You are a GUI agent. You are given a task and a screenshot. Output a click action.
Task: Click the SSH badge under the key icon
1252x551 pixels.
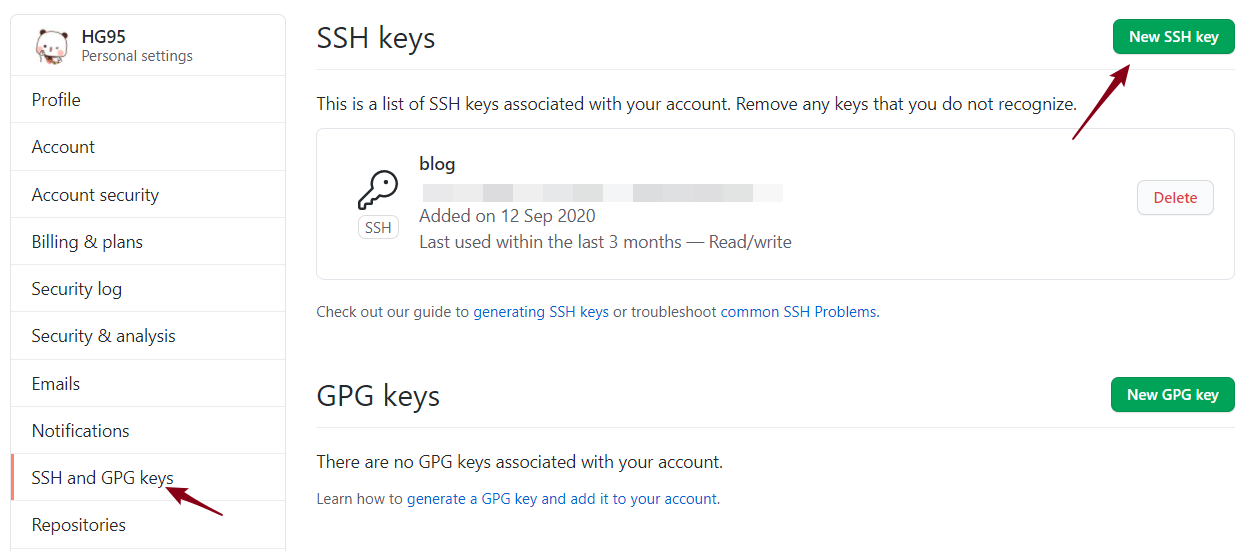point(378,228)
